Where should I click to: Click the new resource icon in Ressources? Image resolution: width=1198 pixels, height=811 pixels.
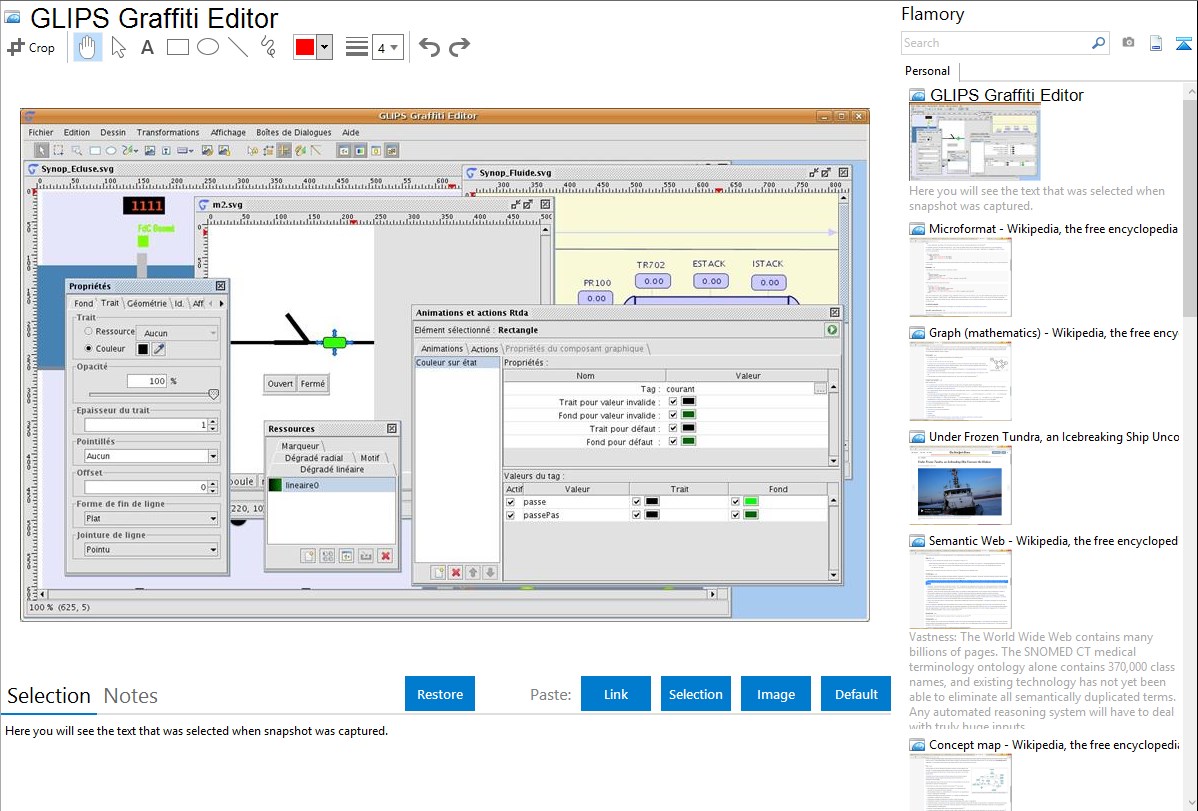click(308, 556)
